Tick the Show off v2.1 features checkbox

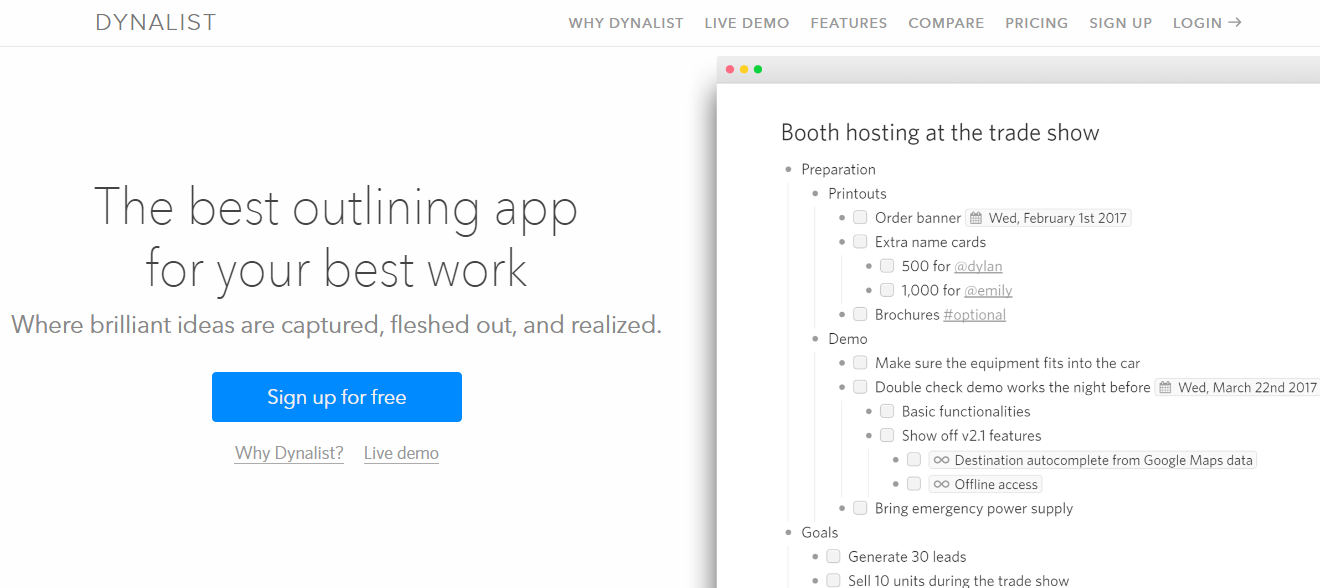(x=887, y=435)
